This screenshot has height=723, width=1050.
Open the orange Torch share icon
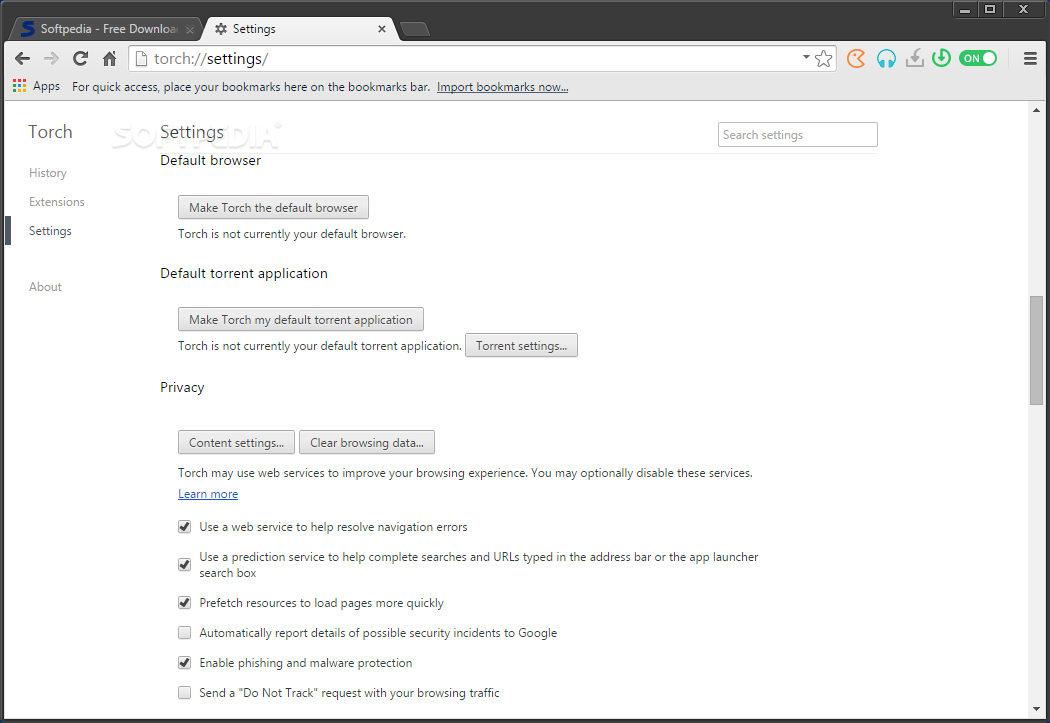856,59
